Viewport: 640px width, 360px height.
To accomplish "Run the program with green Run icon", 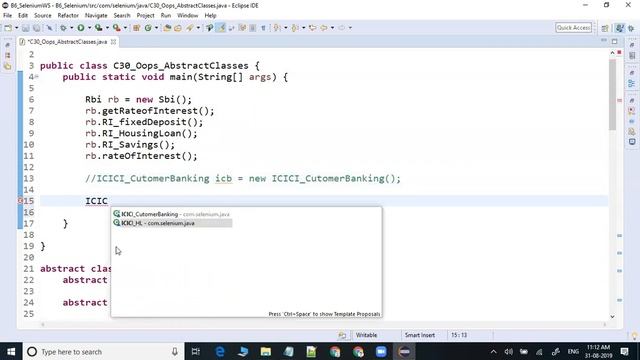I will coord(81,28).
